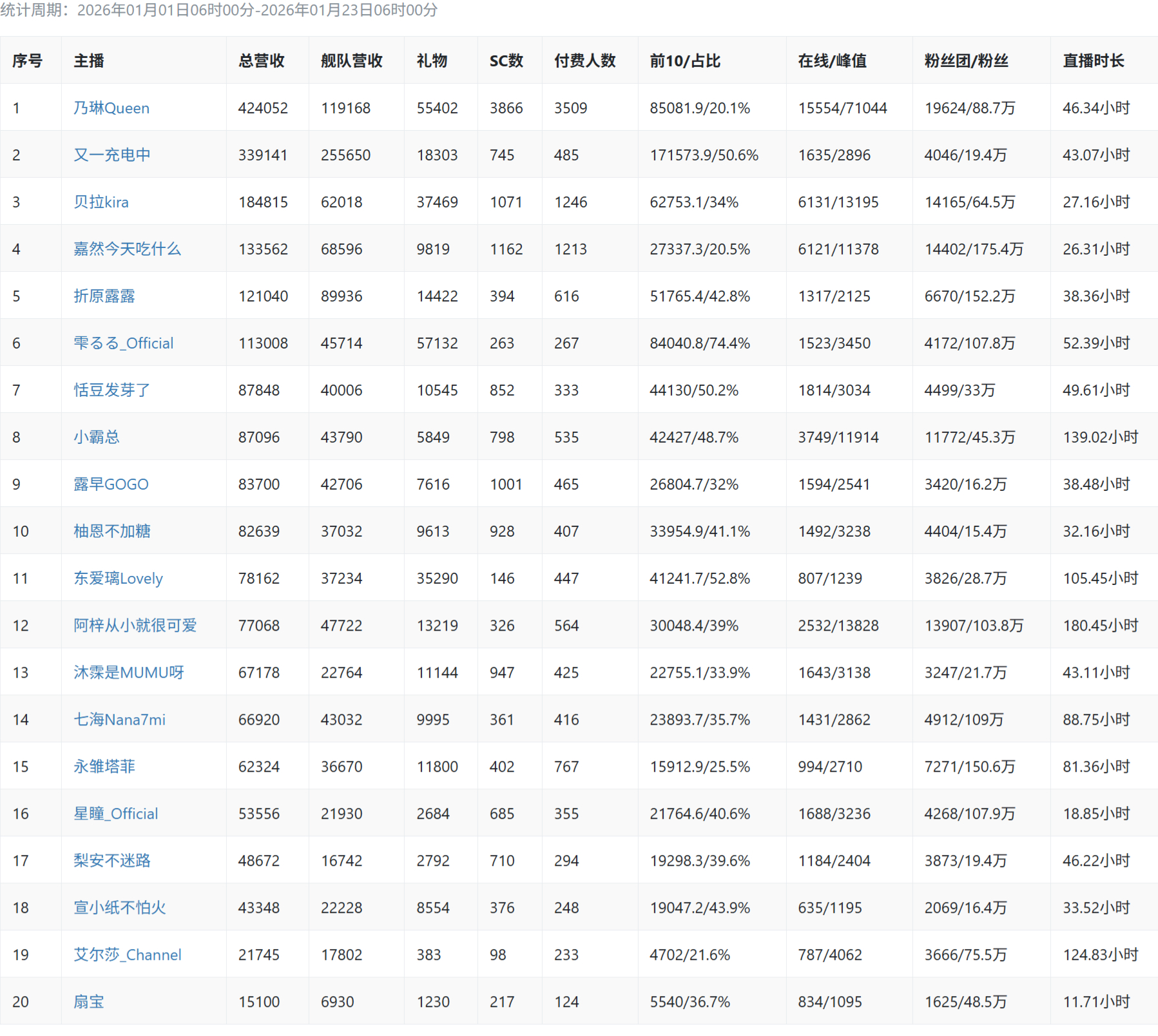Open 七海Nana7mi streamer page
This screenshot has width=1158, height=1036.
(119, 720)
